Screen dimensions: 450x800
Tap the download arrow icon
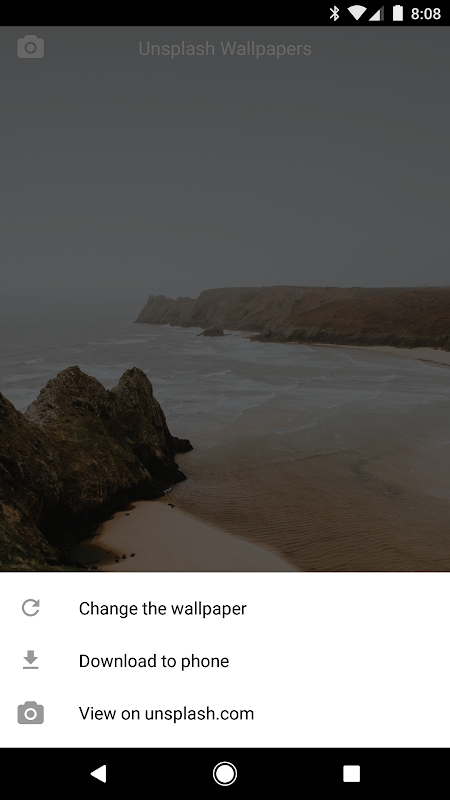pyautogui.click(x=31, y=660)
